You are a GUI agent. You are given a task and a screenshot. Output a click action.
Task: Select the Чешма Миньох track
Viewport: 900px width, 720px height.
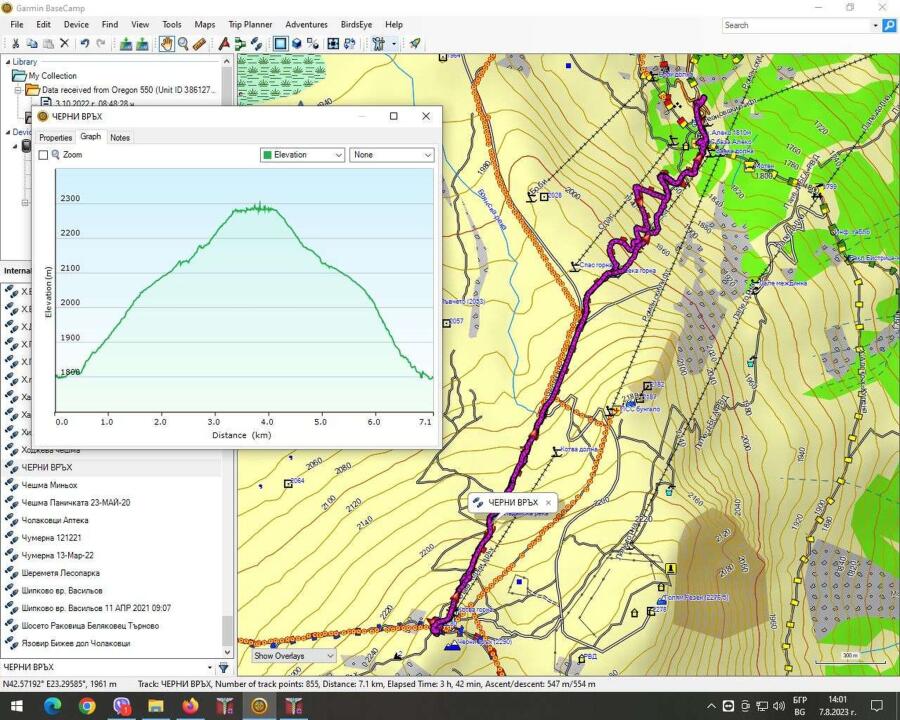pos(49,485)
